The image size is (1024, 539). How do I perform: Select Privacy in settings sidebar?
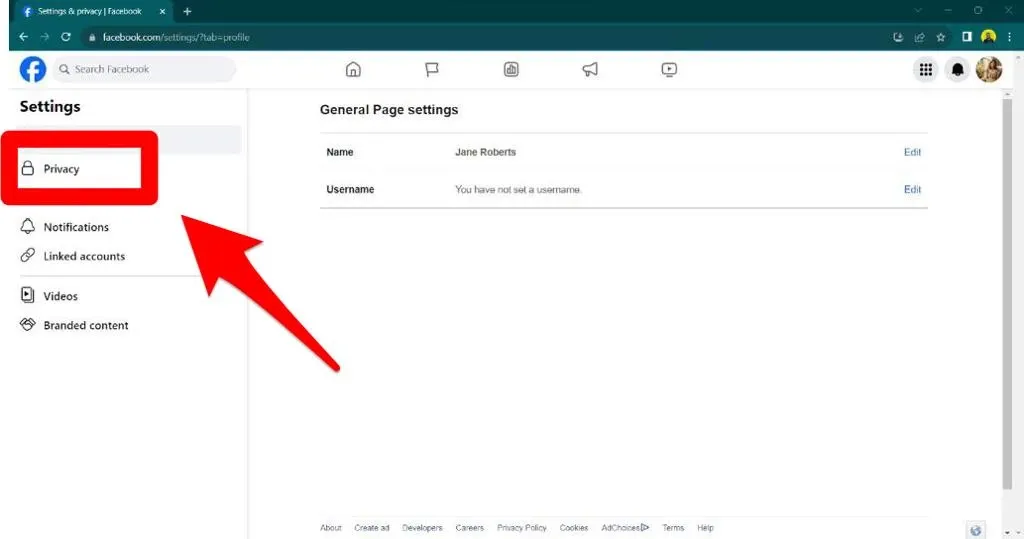tap(61, 169)
